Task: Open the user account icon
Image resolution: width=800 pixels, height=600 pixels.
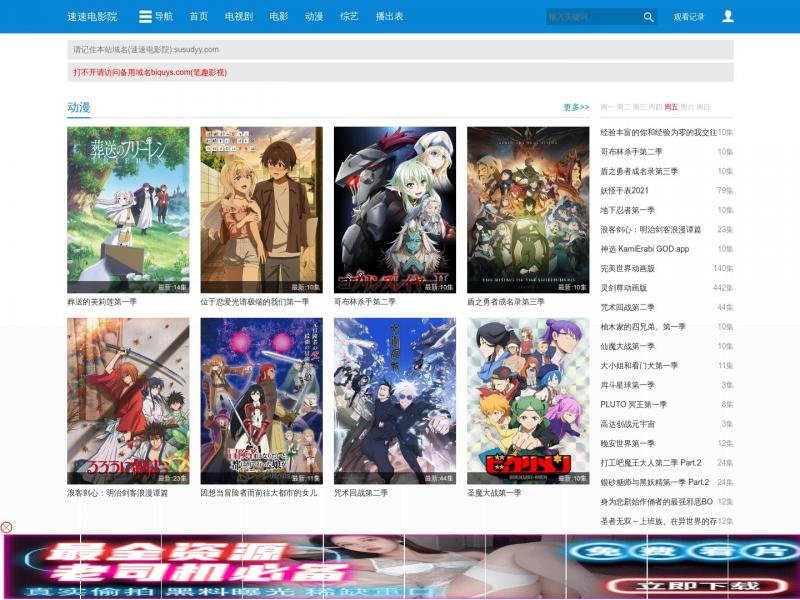Action: point(728,16)
